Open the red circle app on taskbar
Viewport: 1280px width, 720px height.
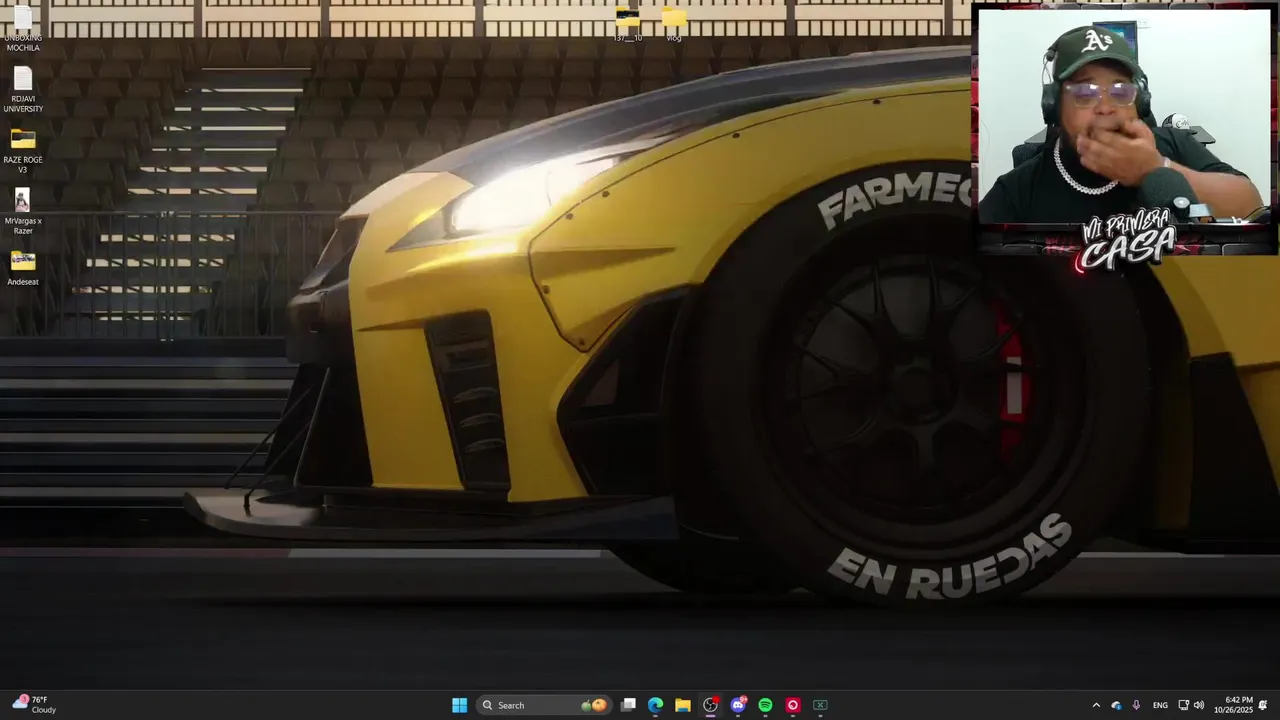[x=793, y=705]
